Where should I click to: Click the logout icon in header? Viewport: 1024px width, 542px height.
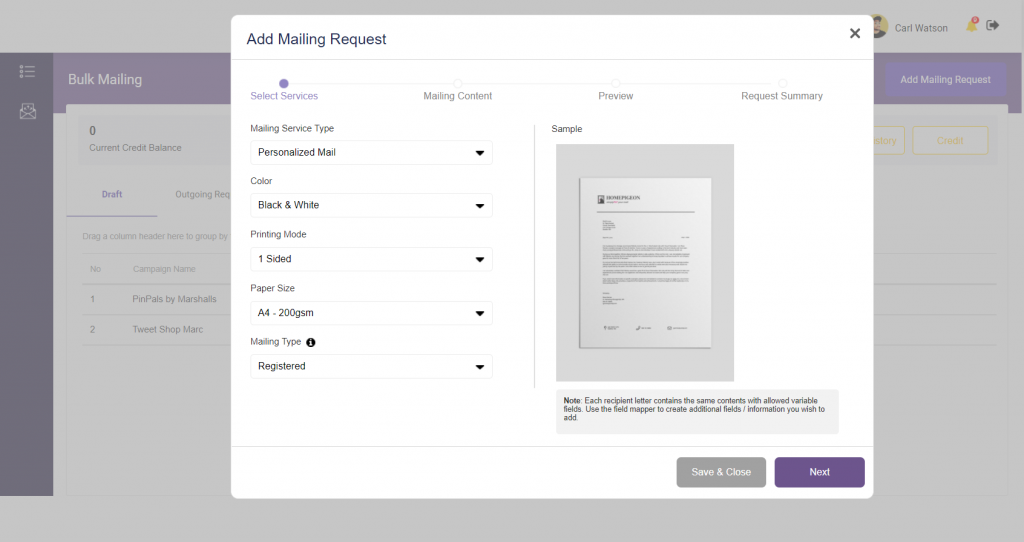tap(993, 26)
